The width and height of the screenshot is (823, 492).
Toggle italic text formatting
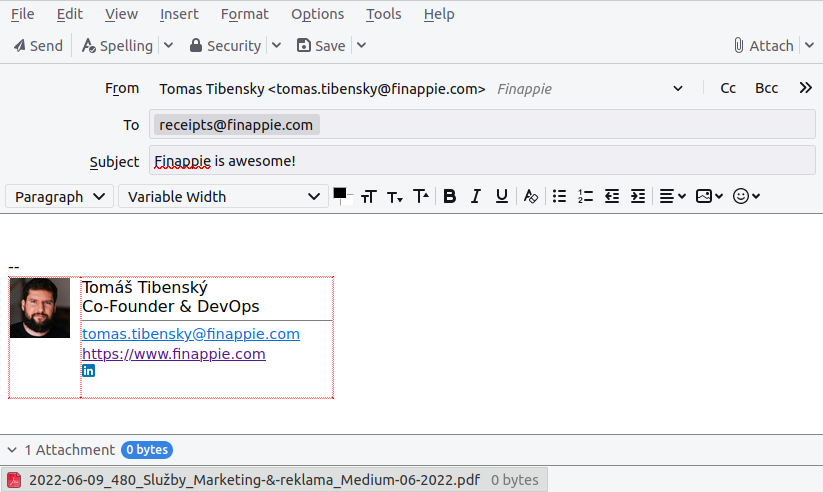[476, 197]
